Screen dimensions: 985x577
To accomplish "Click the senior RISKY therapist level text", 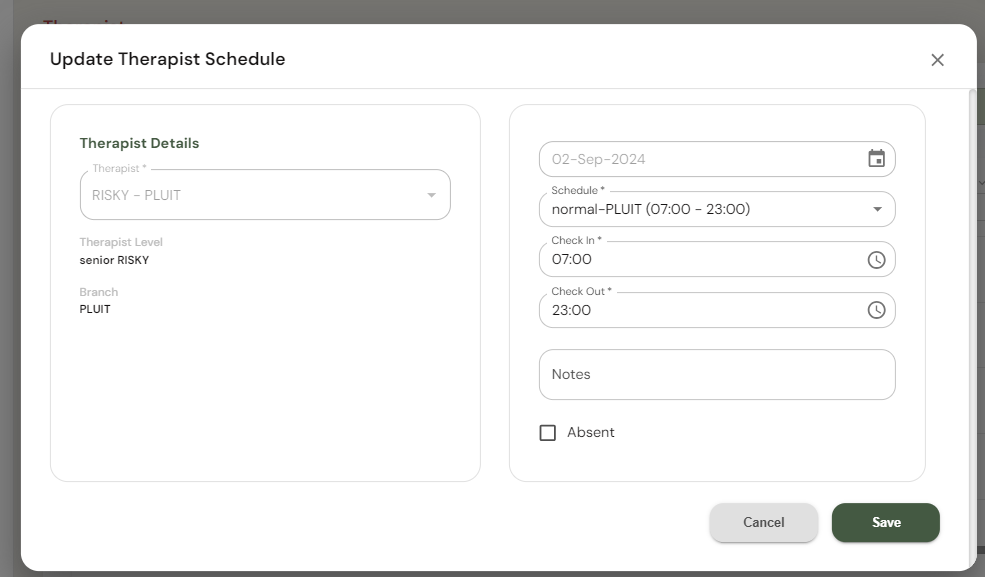I will click(x=114, y=260).
